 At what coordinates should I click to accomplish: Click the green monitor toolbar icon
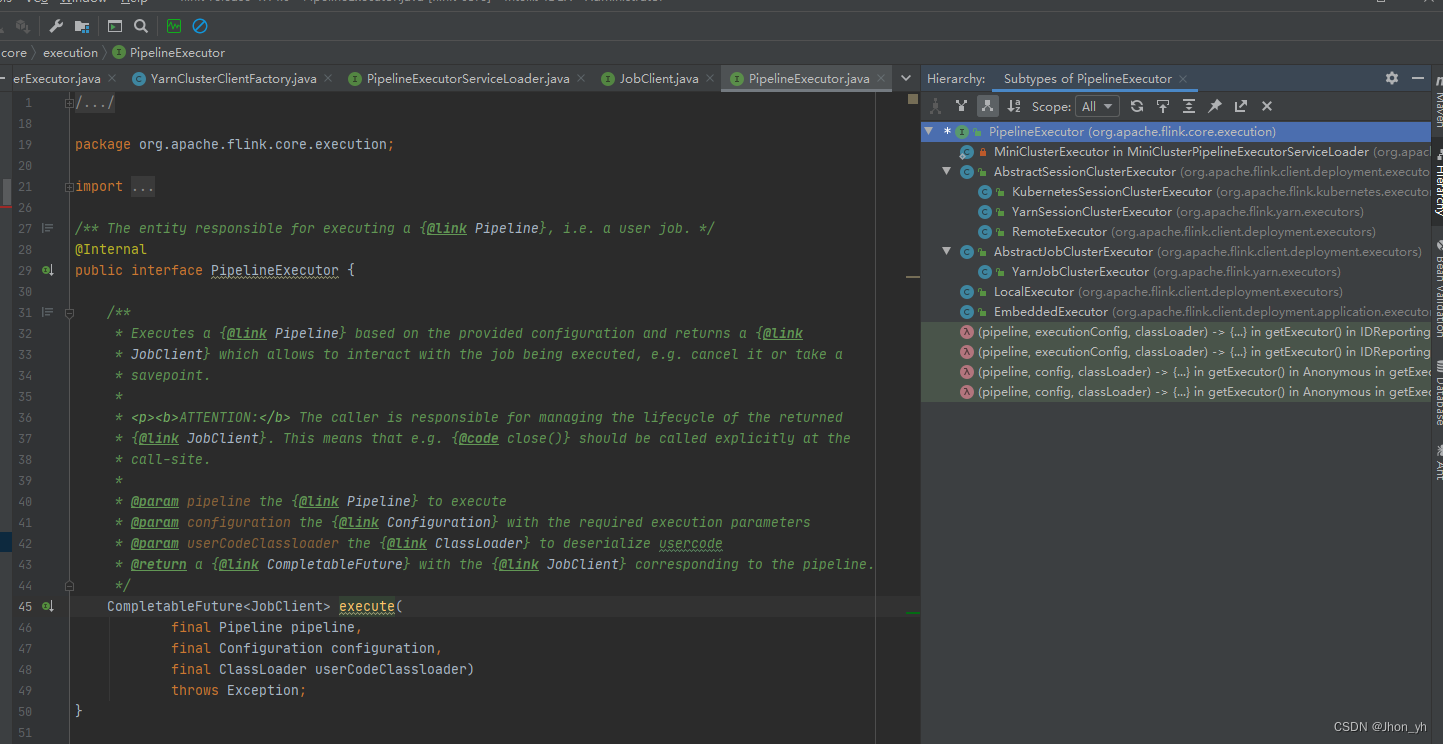(174, 26)
